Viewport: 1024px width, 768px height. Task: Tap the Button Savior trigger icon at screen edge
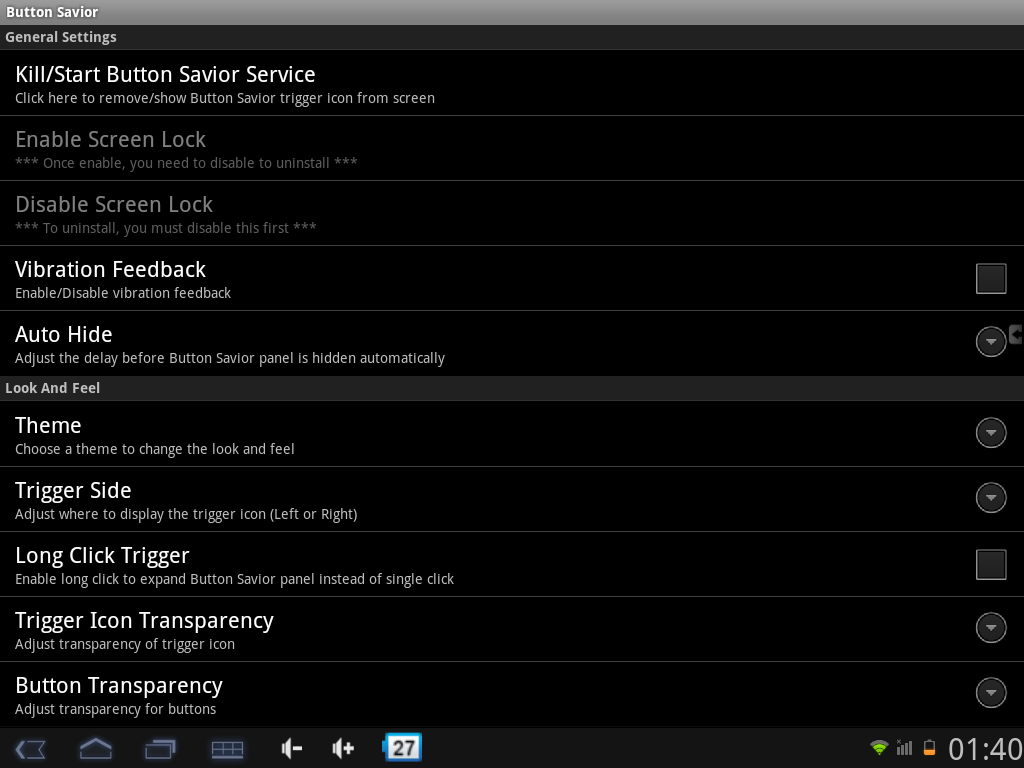tap(1016, 334)
